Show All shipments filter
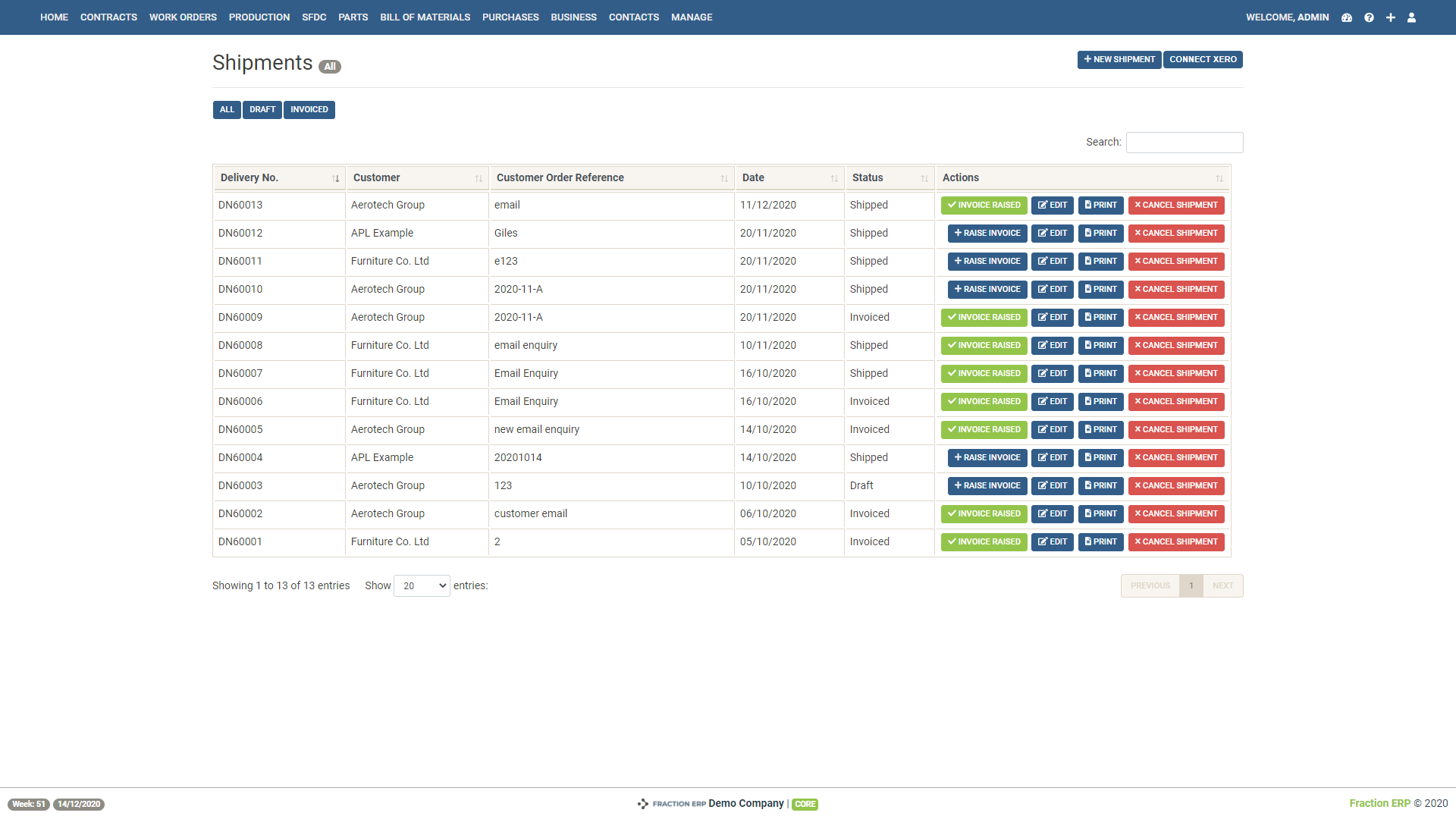This screenshot has height=819, width=1456. click(227, 110)
